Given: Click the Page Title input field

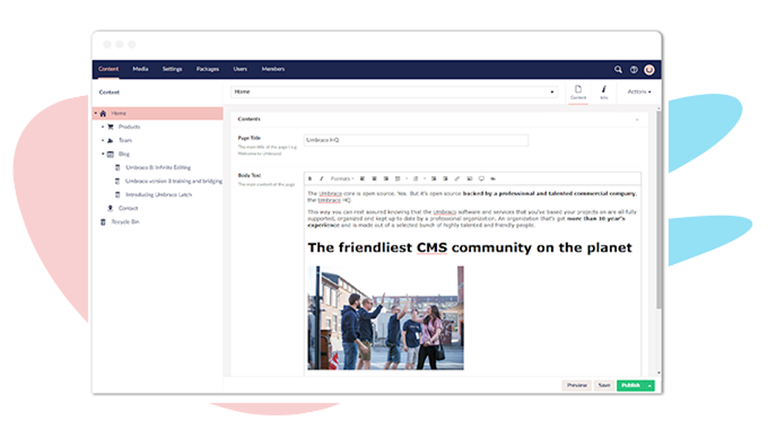Looking at the screenshot, I should [x=416, y=140].
